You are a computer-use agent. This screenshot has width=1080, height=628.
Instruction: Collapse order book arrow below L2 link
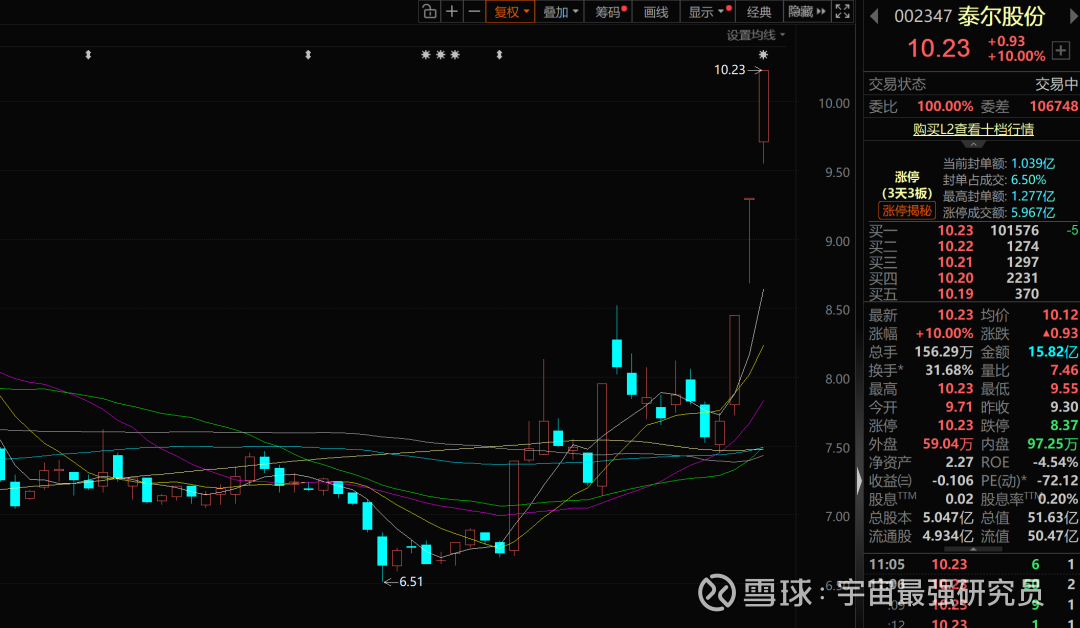(973, 145)
